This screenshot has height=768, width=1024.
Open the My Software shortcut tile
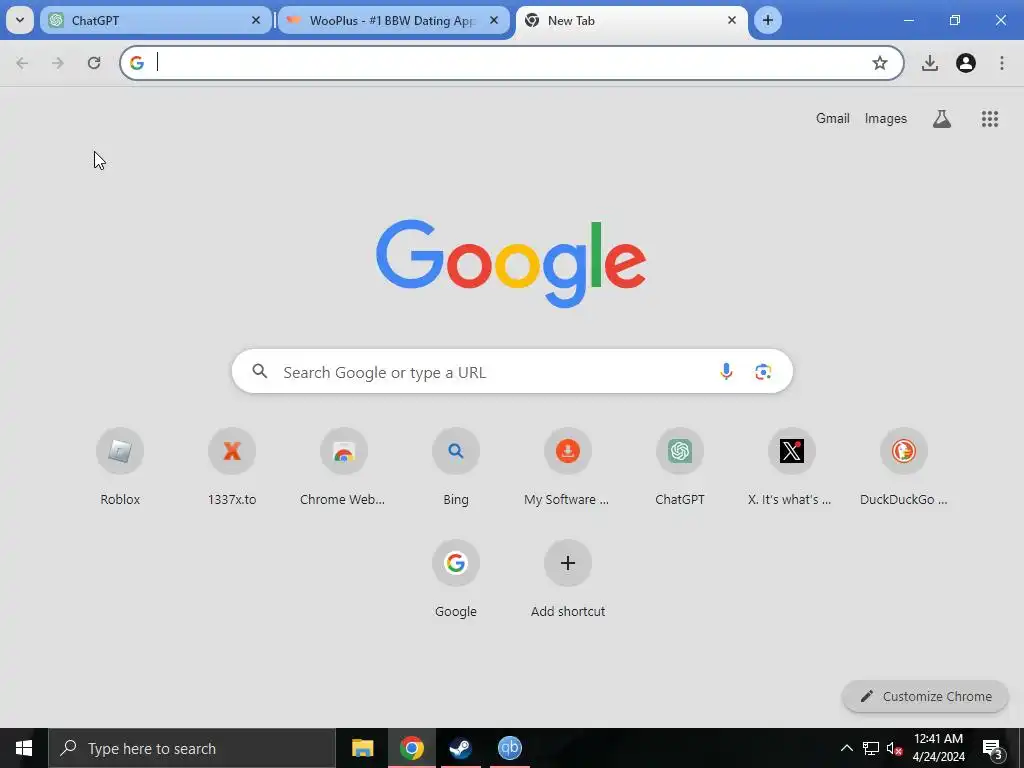568,468
